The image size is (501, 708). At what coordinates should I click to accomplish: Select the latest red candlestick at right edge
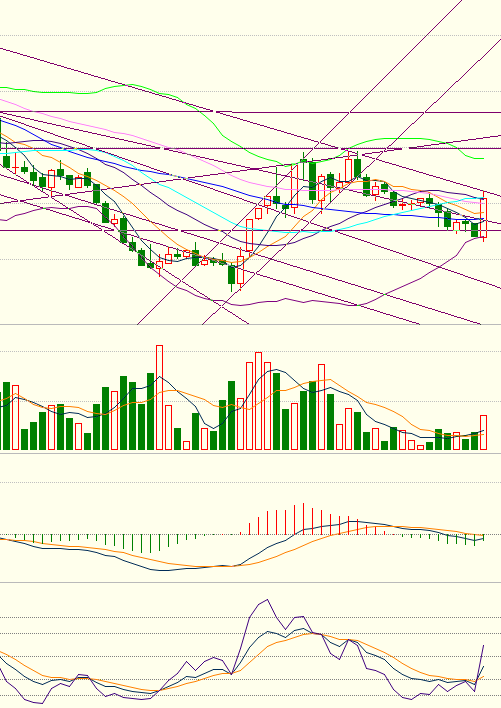click(484, 218)
